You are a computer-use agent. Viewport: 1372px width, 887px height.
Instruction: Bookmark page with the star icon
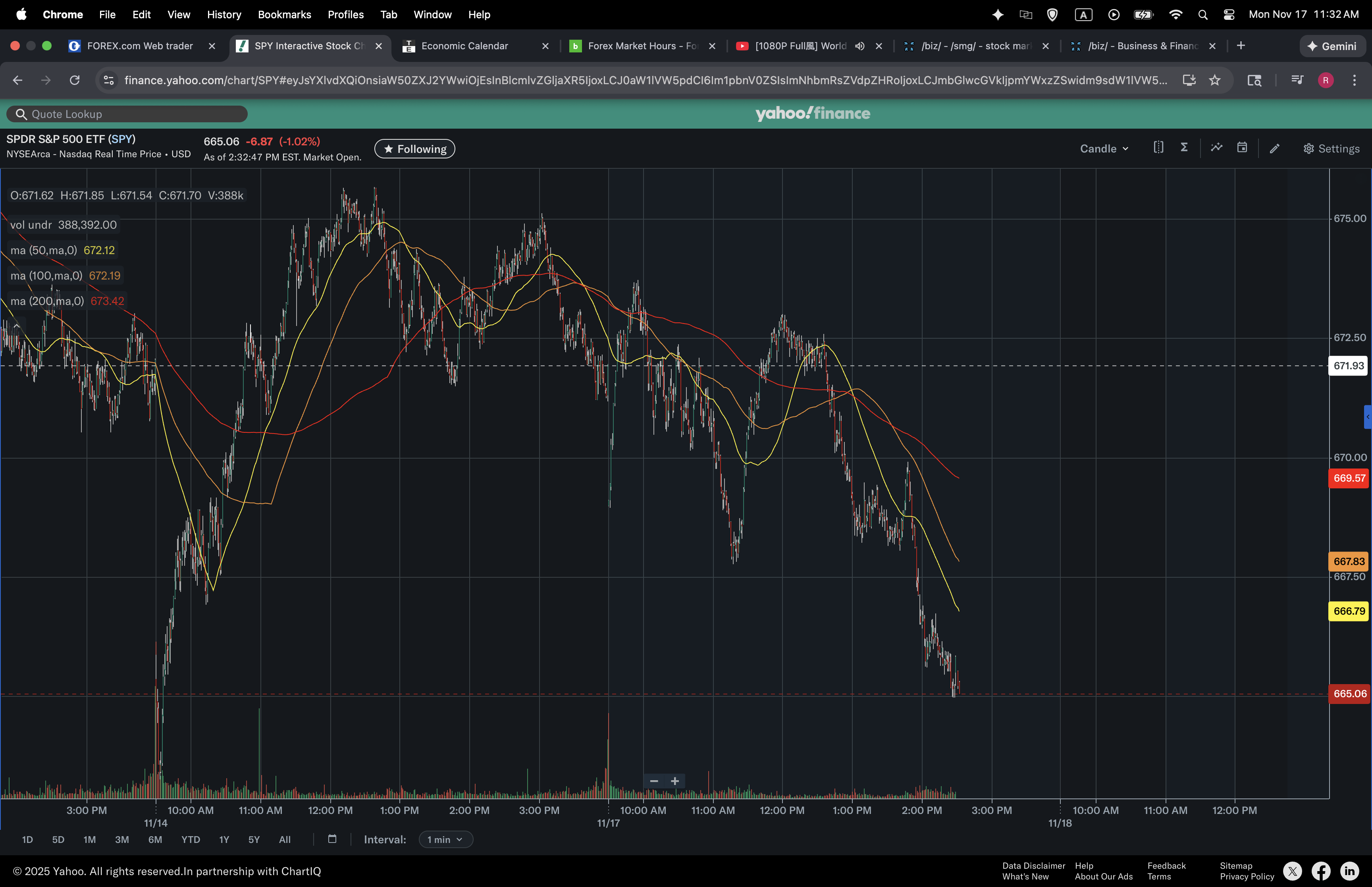[x=1215, y=80]
